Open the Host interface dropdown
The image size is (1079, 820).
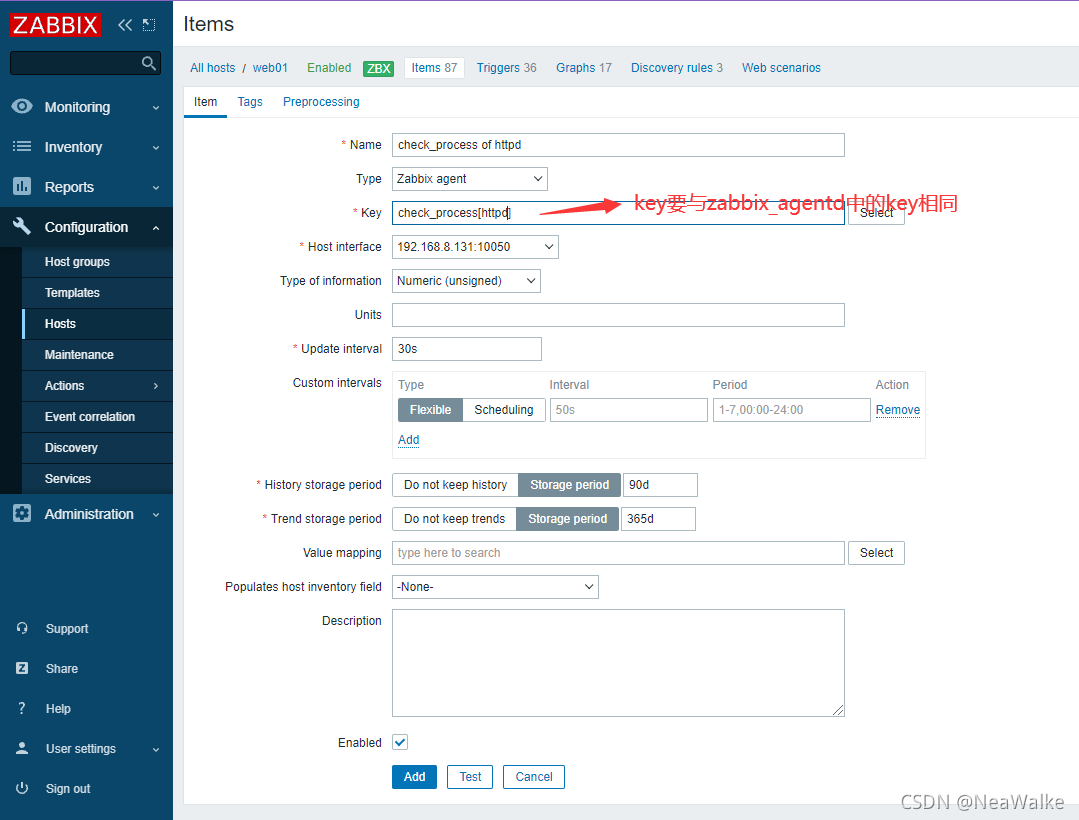[476, 247]
